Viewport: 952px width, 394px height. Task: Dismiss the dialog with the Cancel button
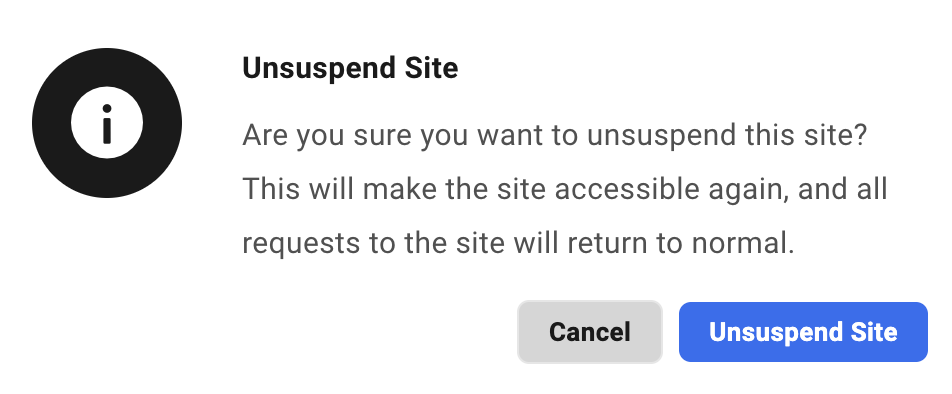click(590, 332)
